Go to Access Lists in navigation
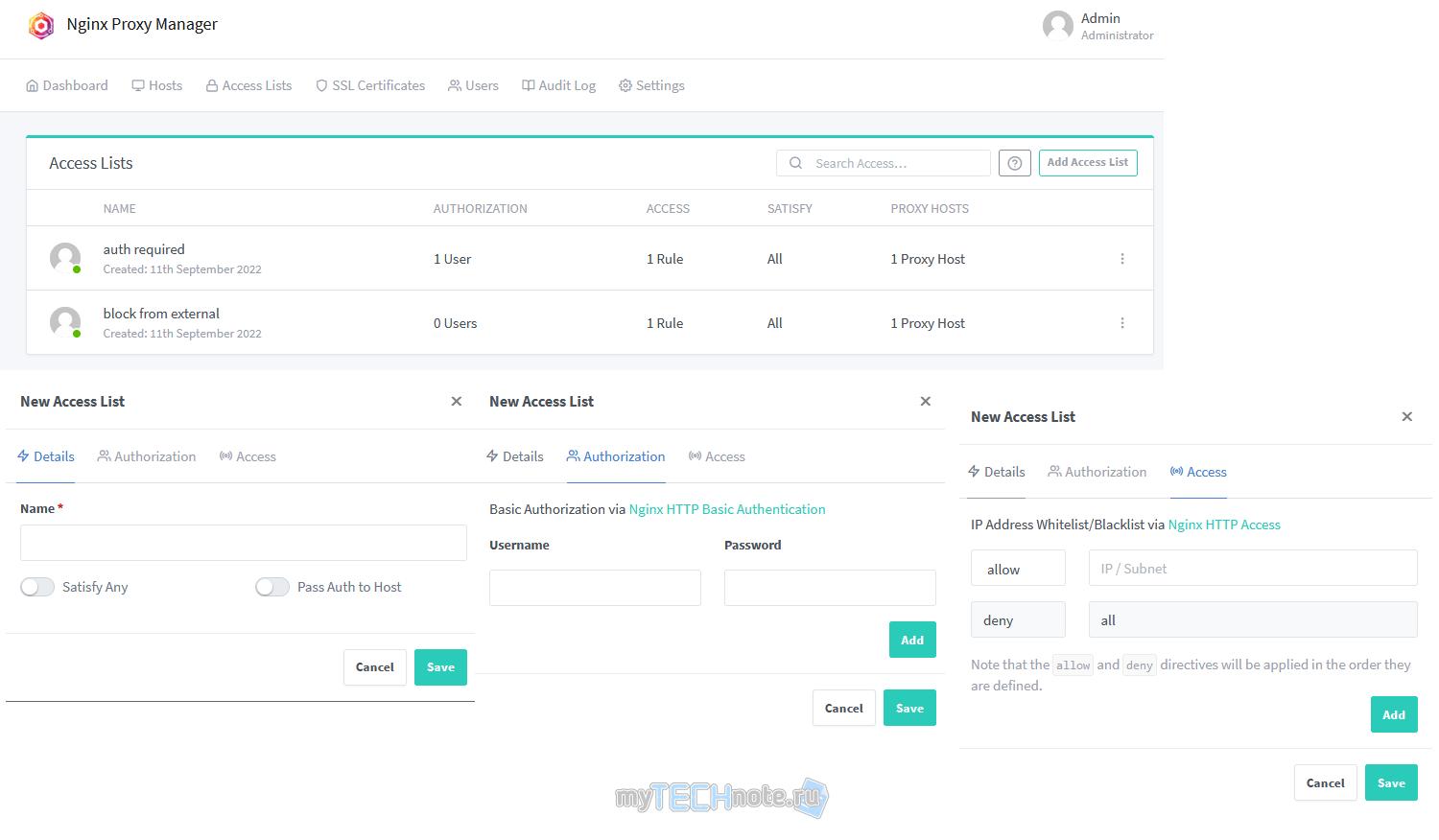This screenshot has height=840, width=1439. pyautogui.click(x=248, y=85)
